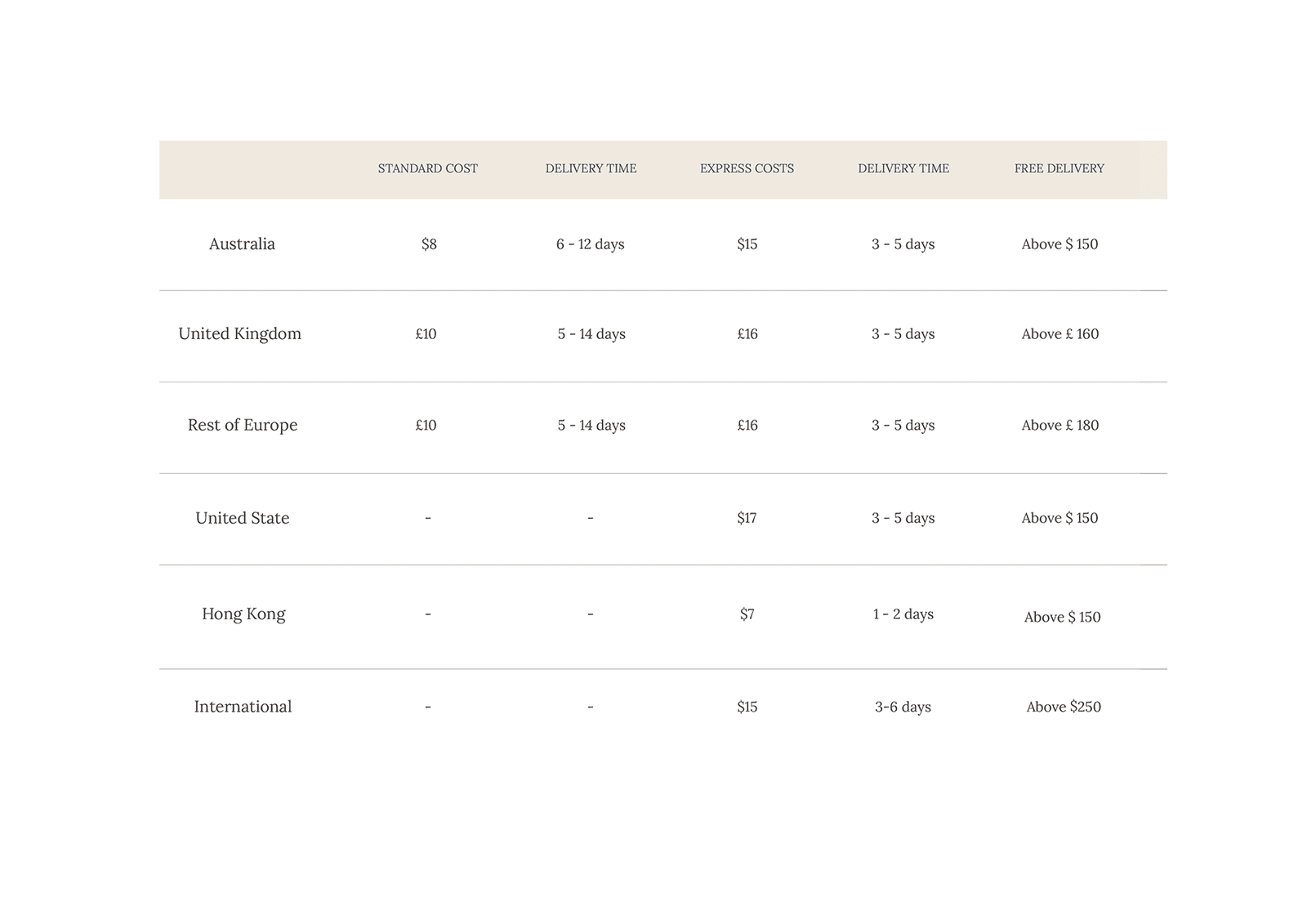Click Rest of Europe's Above £ 180 cell
Viewport: 1307px width, 924px height.
(1059, 426)
